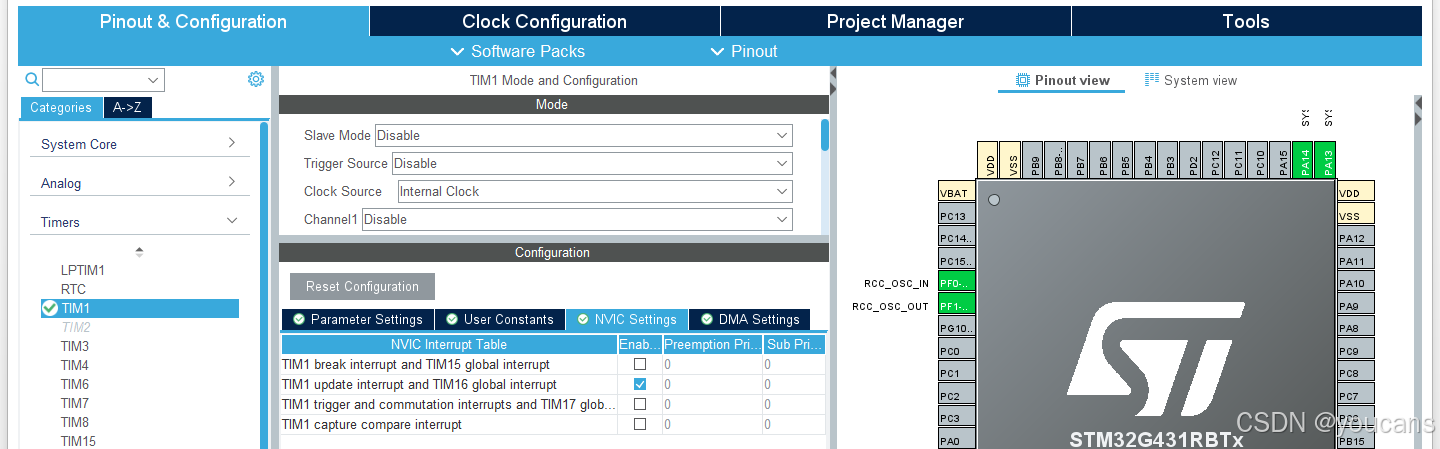This screenshot has height=449, width=1440.
Task: Click the mode panel vertical scrollbar
Action: [x=824, y=135]
